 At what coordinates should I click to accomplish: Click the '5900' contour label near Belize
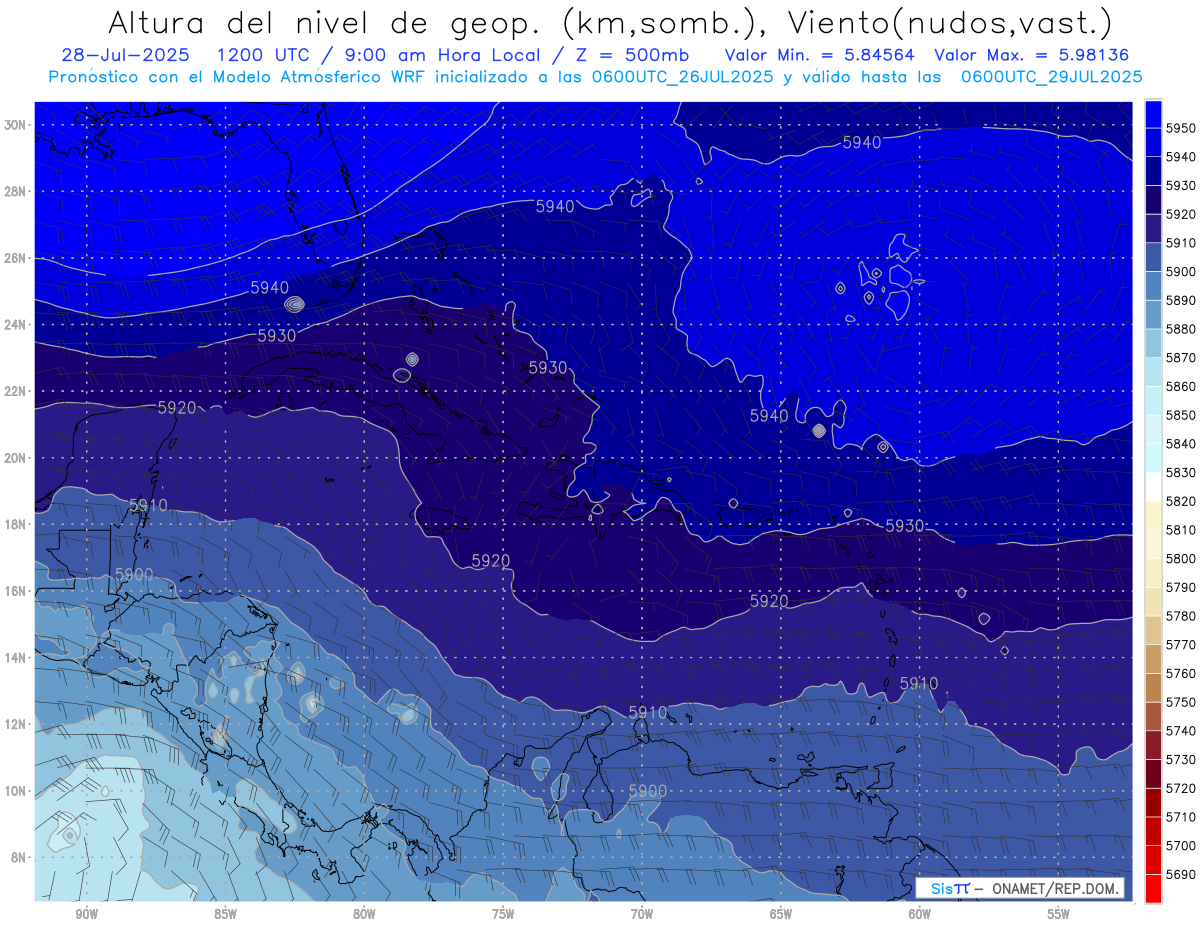[134, 574]
